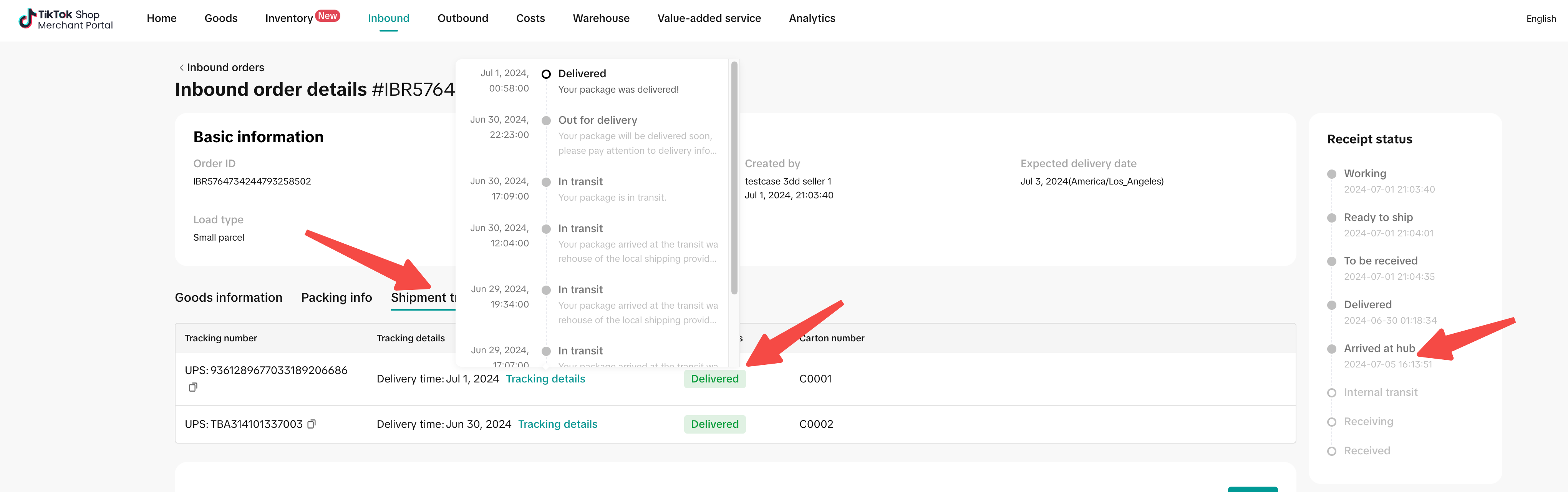The width and height of the screenshot is (1568, 492).
Task: Click the Receiving status circle
Action: point(1331,422)
